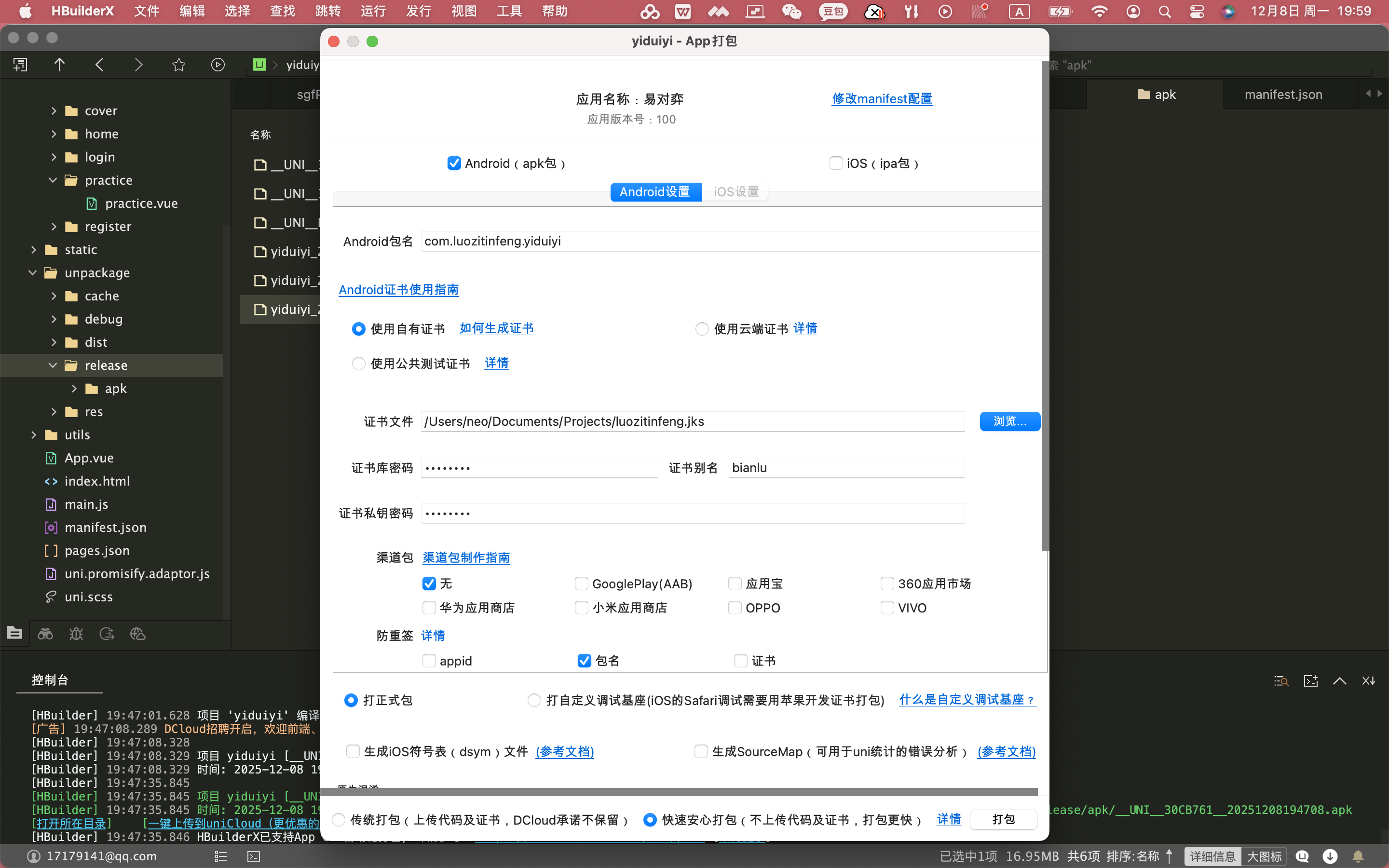This screenshot has width=1389, height=868.
Task: Check the GooglePlay(AAB) channel checkbox
Action: pos(582,584)
